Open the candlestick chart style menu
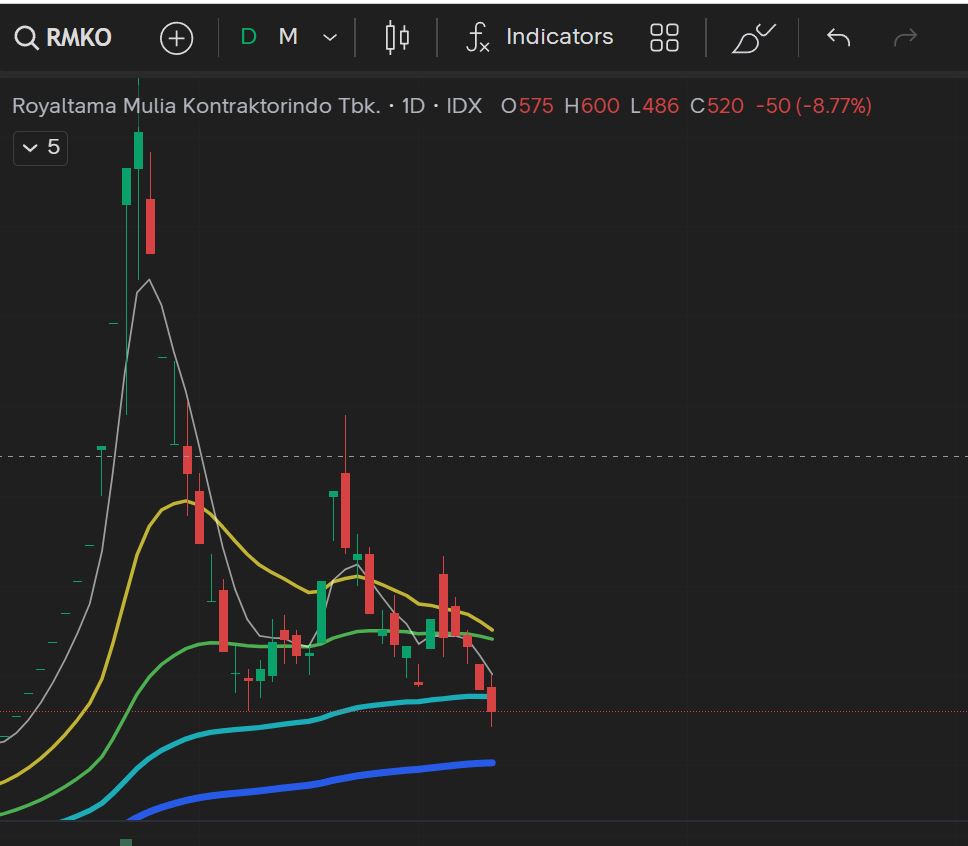This screenshot has height=846, width=968. (397, 38)
